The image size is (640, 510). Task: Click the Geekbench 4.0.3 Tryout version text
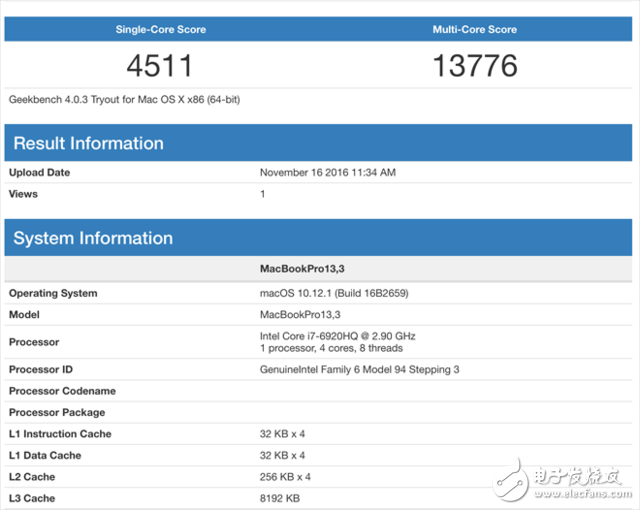(x=124, y=100)
